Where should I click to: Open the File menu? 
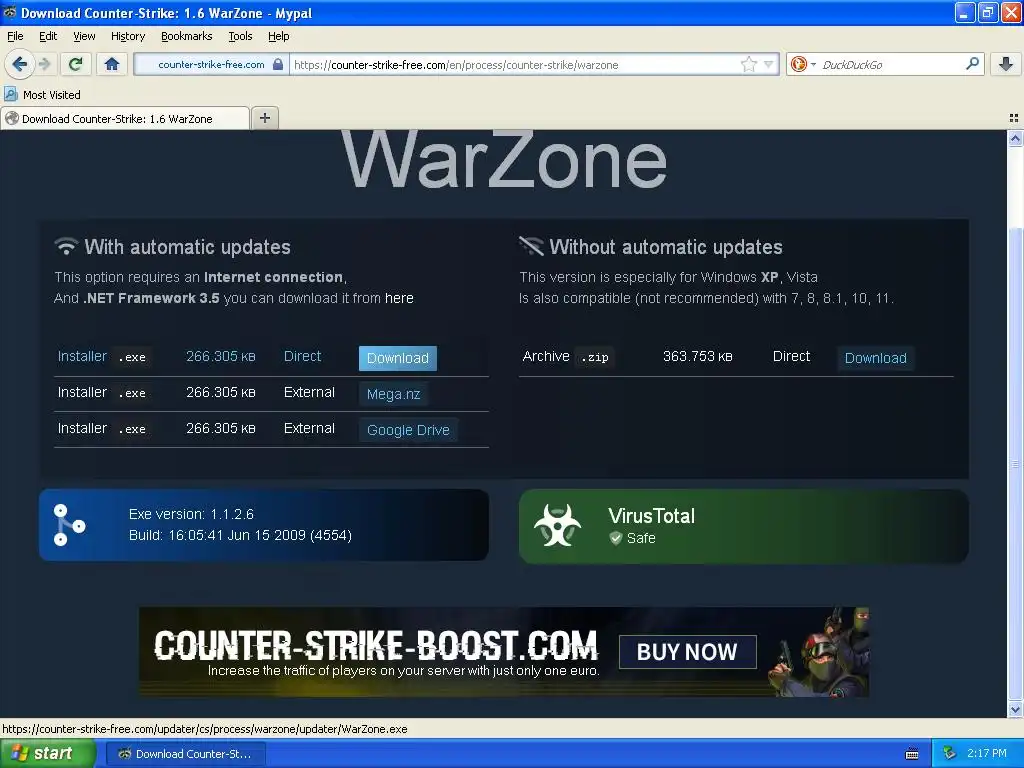tap(15, 36)
